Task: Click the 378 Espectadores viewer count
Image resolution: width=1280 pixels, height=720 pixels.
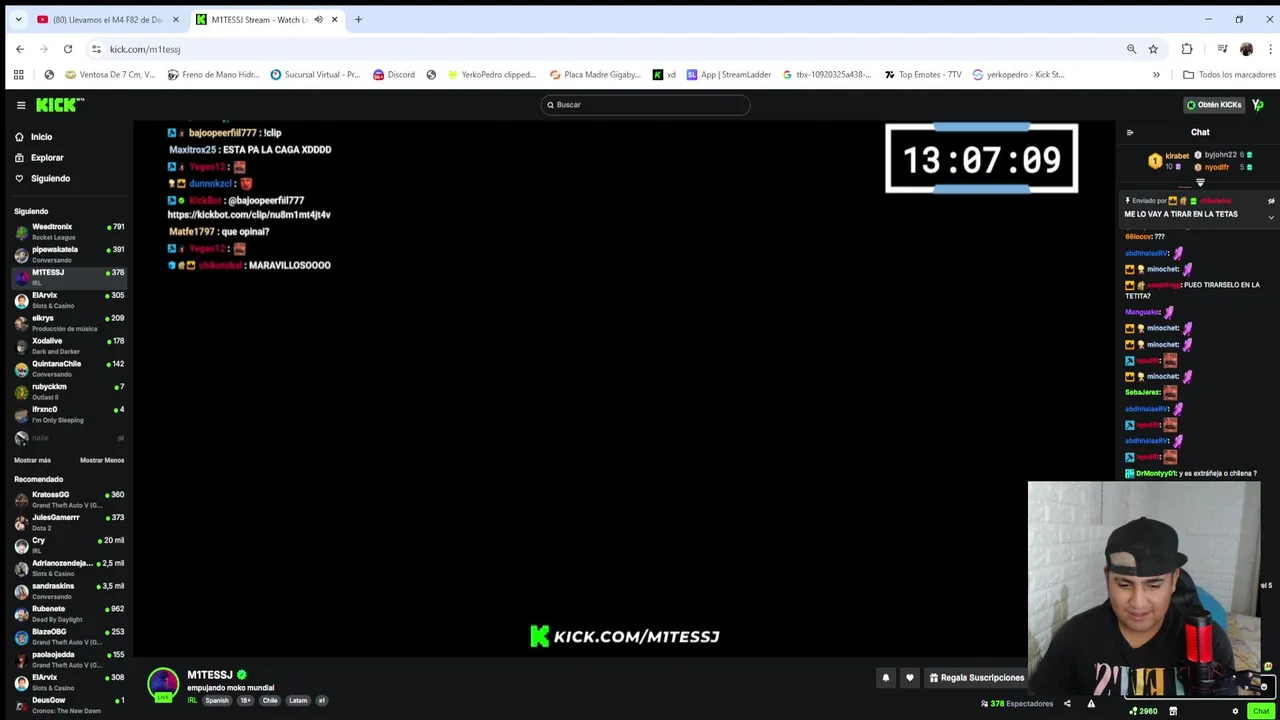Action: pyautogui.click(x=1016, y=704)
